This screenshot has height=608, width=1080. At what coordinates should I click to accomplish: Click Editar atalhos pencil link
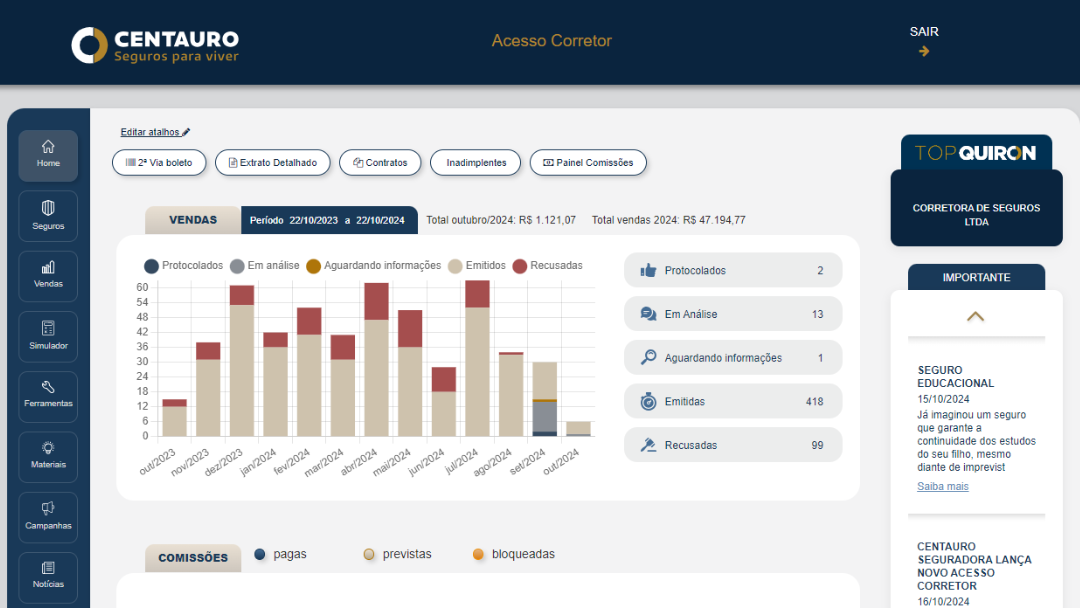click(155, 132)
